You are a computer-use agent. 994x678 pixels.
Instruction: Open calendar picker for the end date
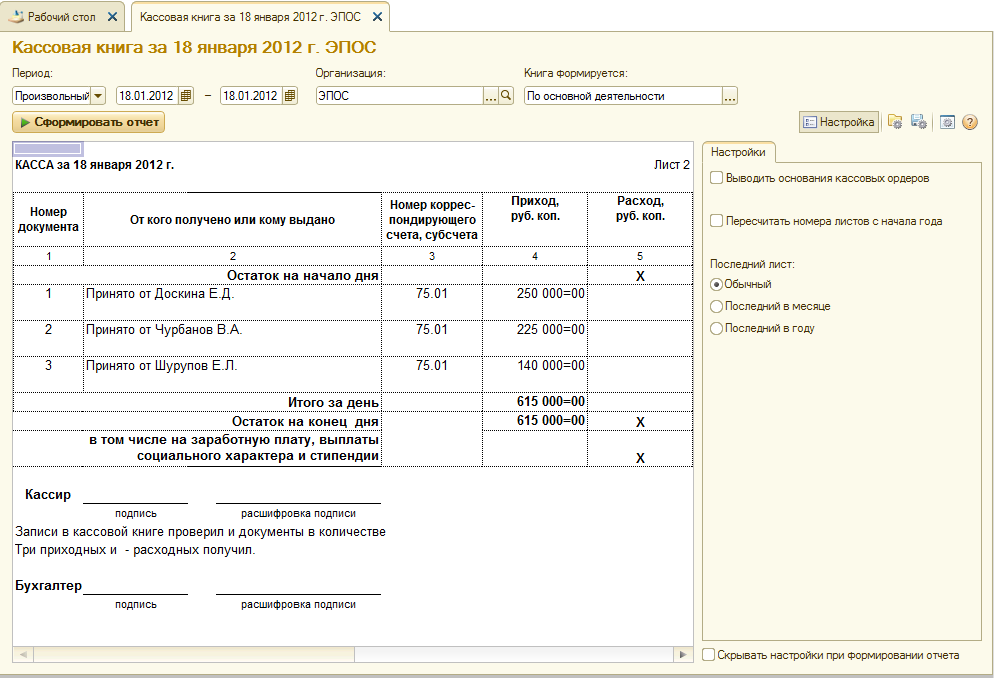290,96
